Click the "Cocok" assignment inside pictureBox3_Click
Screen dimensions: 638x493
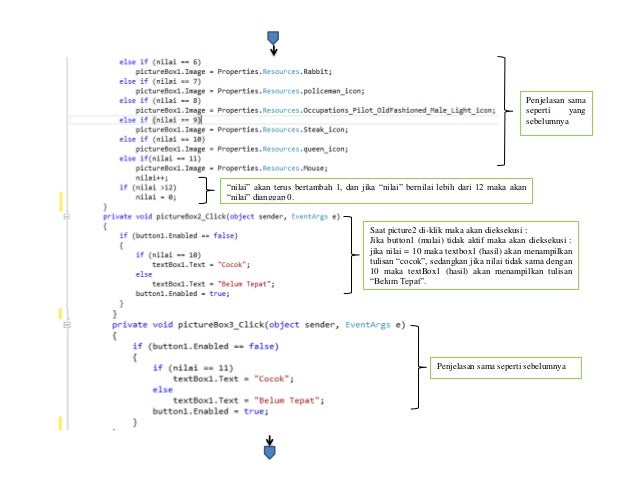[x=234, y=379]
